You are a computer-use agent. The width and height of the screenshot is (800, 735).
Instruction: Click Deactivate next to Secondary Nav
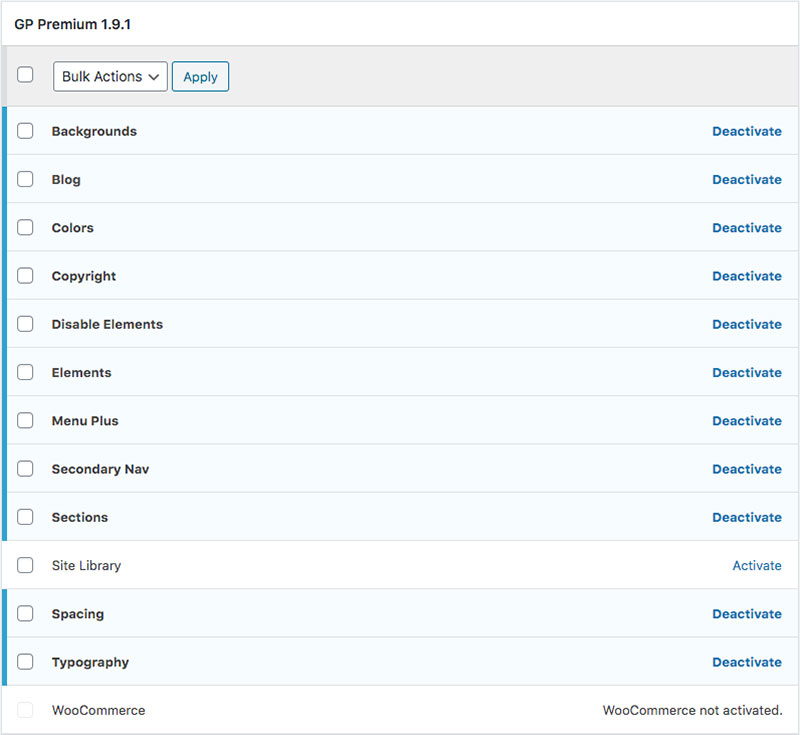(x=746, y=469)
